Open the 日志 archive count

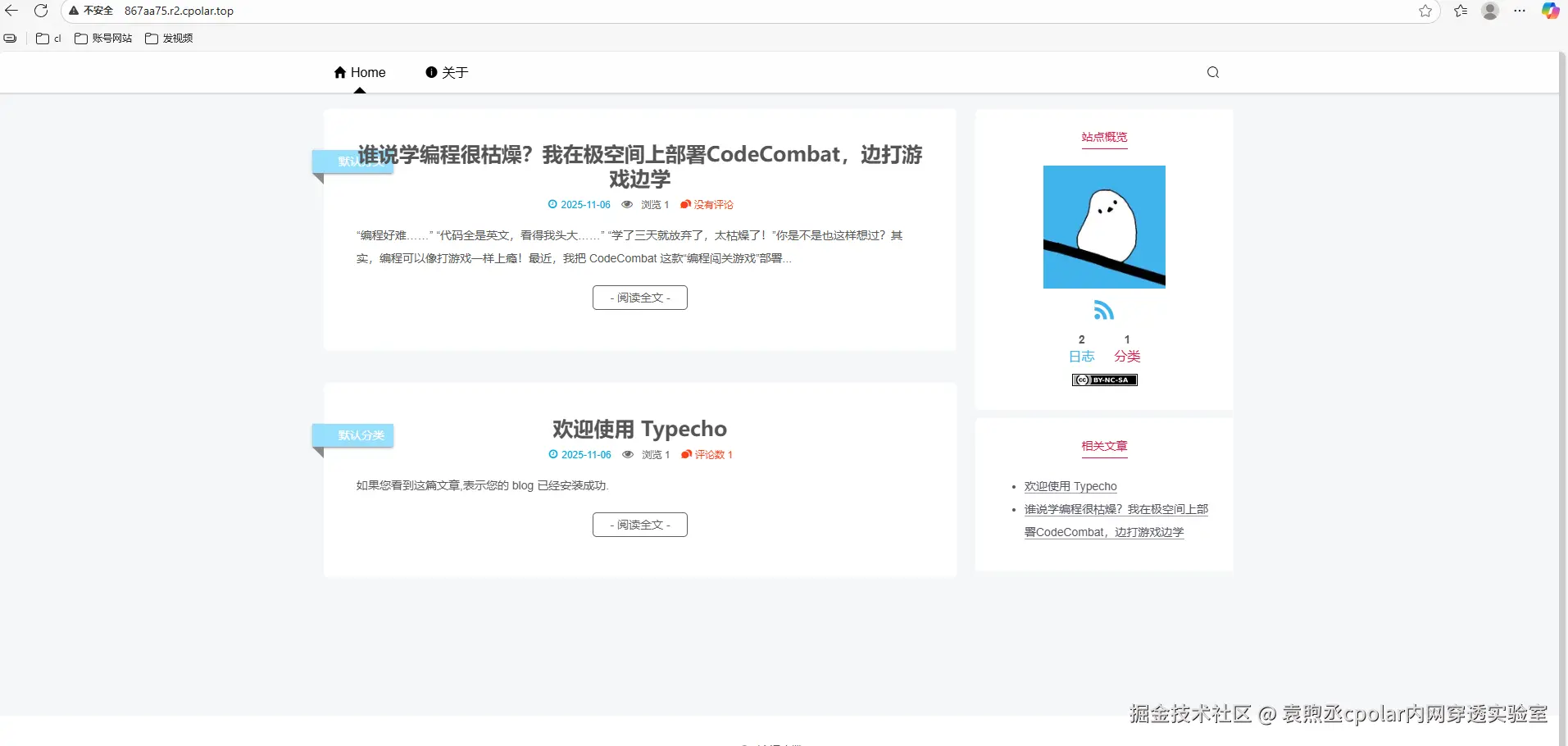pyautogui.click(x=1082, y=349)
